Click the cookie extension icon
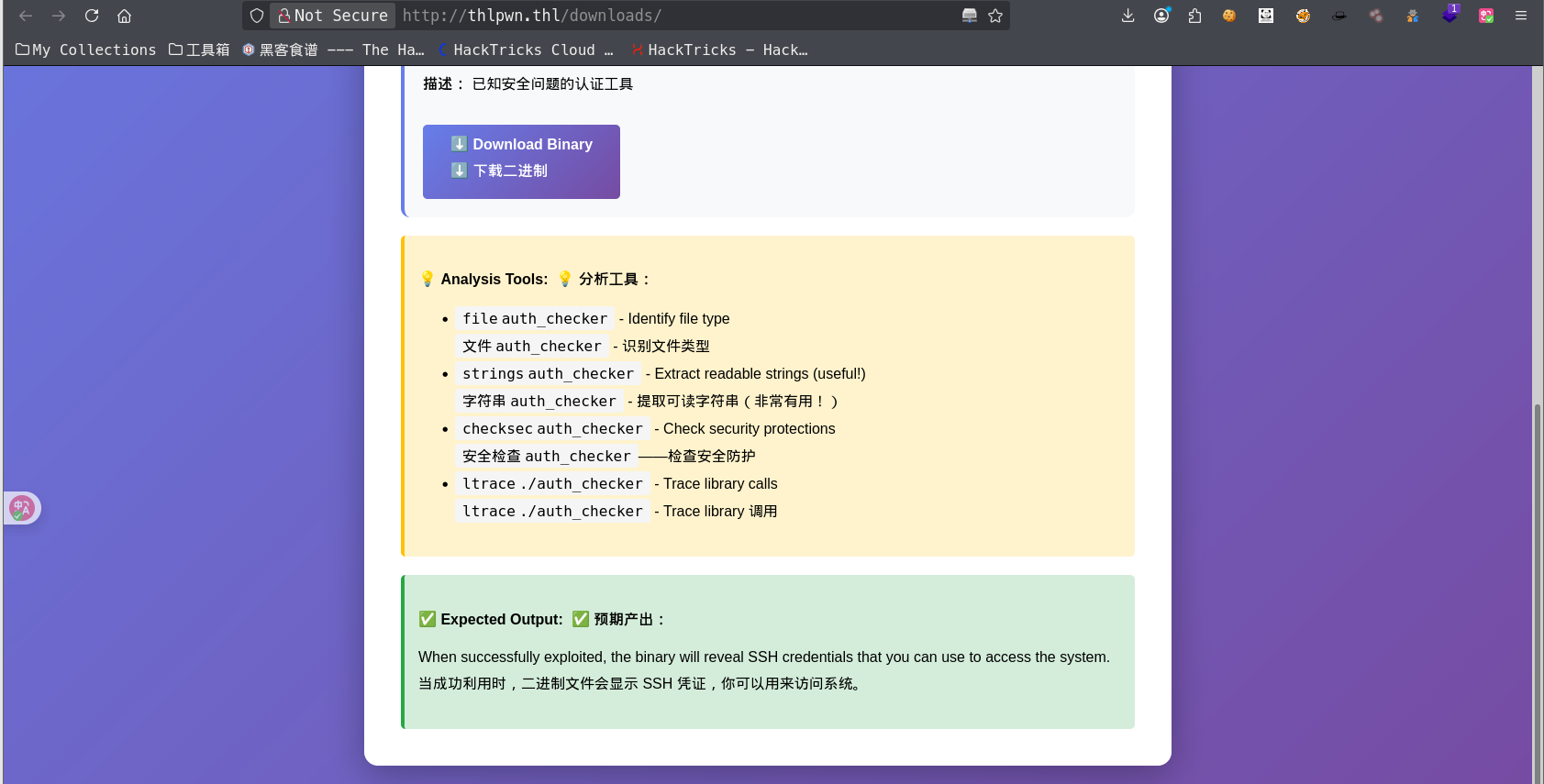Screen dimensions: 1544x784 coord(1228,16)
